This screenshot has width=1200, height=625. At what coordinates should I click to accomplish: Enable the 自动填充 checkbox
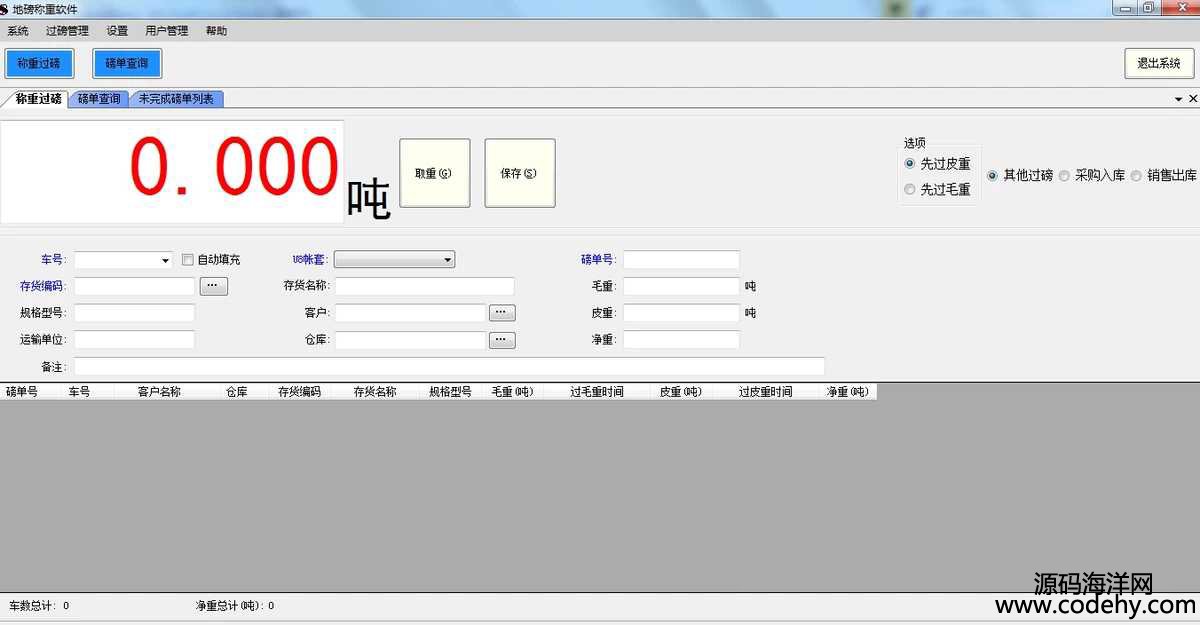[x=188, y=260]
